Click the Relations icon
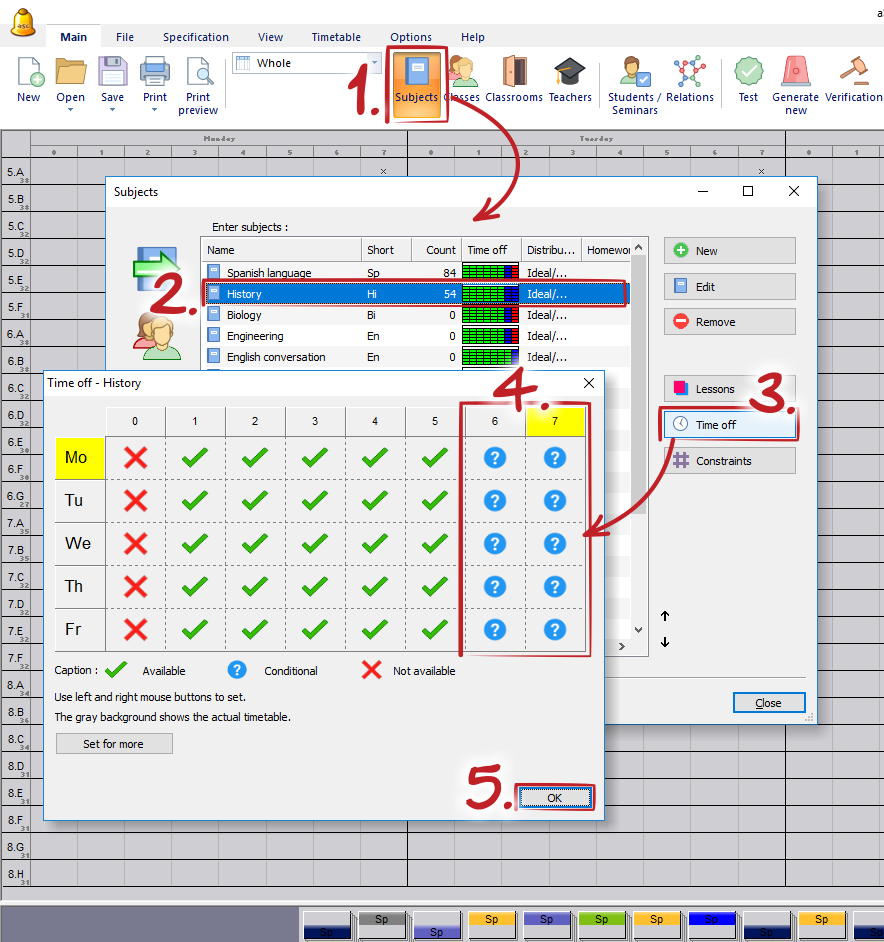 coord(689,74)
